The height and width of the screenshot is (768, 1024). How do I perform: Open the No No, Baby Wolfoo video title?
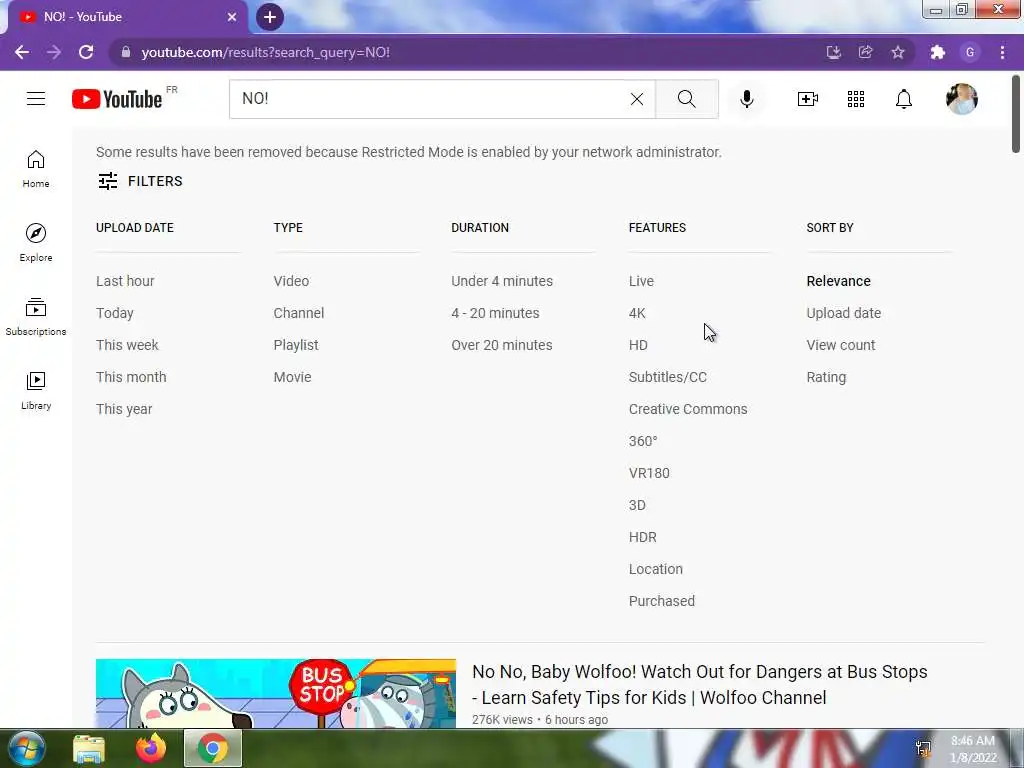tap(699, 684)
